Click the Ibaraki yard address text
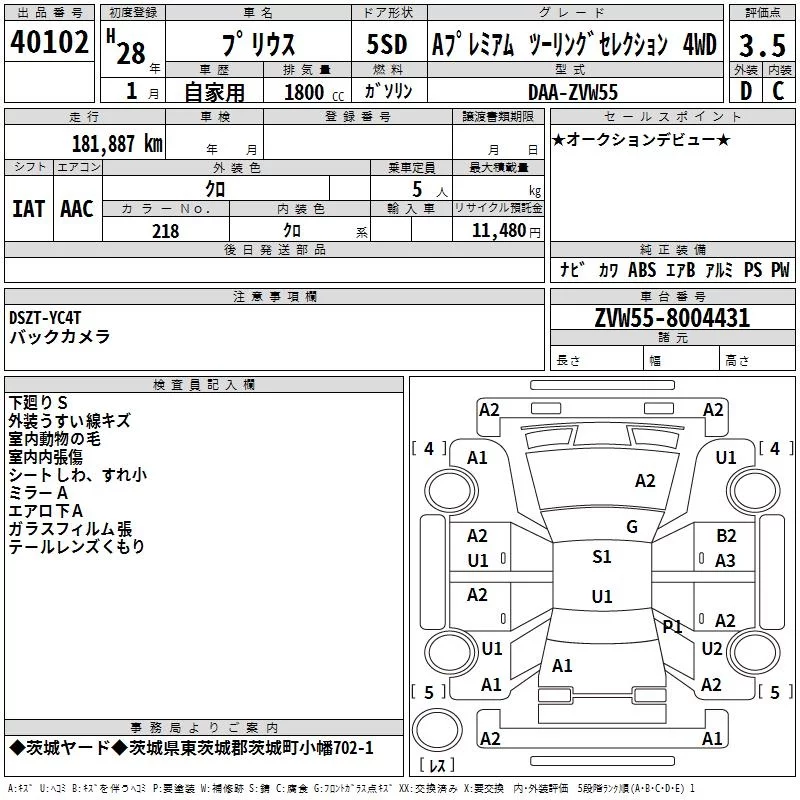Viewport: 800px width, 800px height. tap(191, 748)
